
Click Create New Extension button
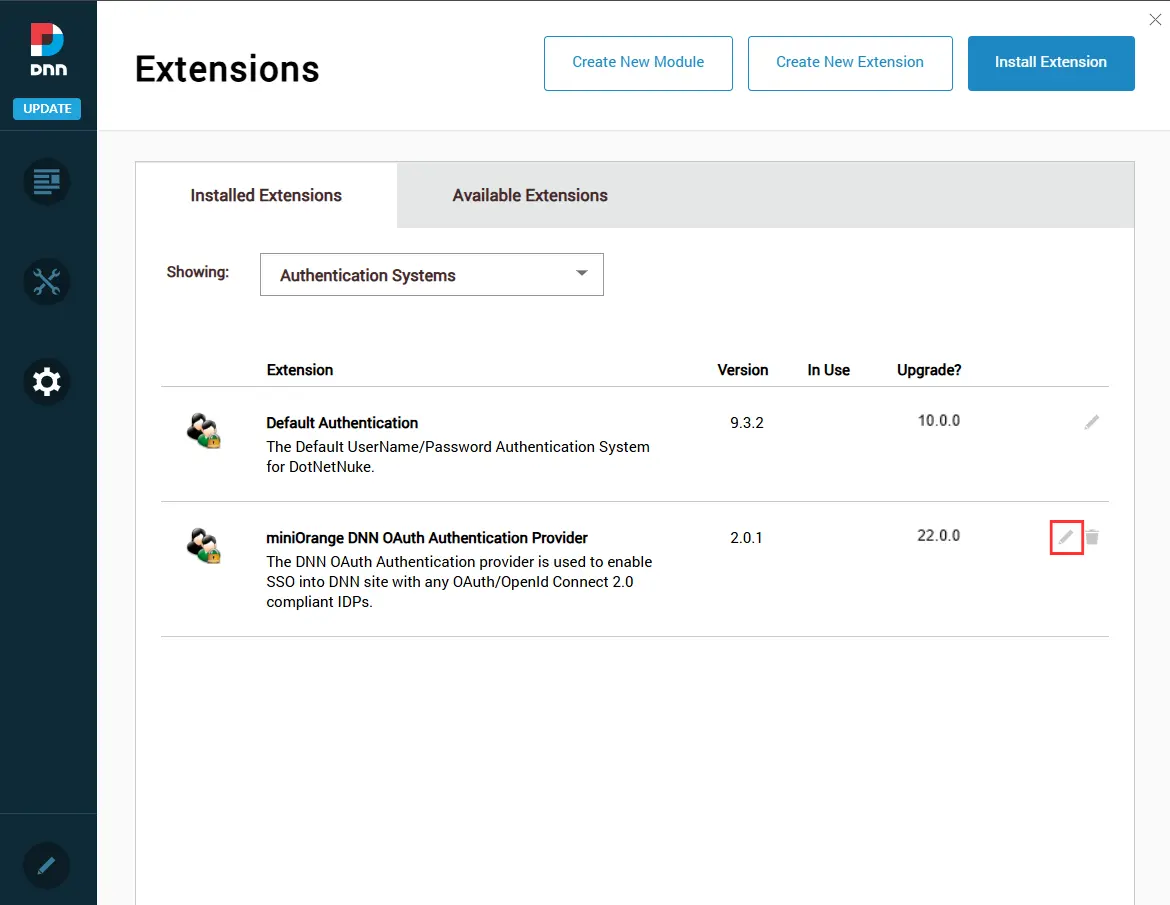point(850,63)
